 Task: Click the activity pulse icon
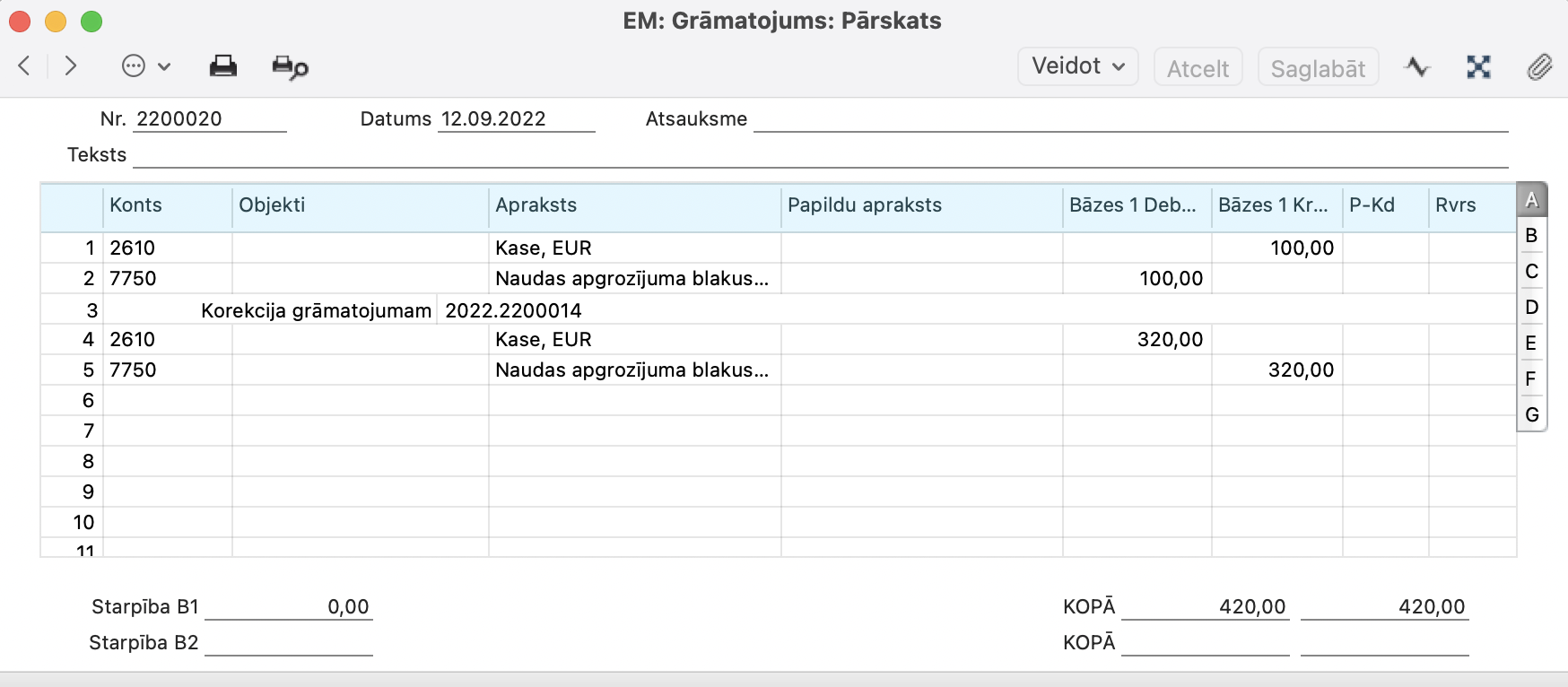point(1417,67)
